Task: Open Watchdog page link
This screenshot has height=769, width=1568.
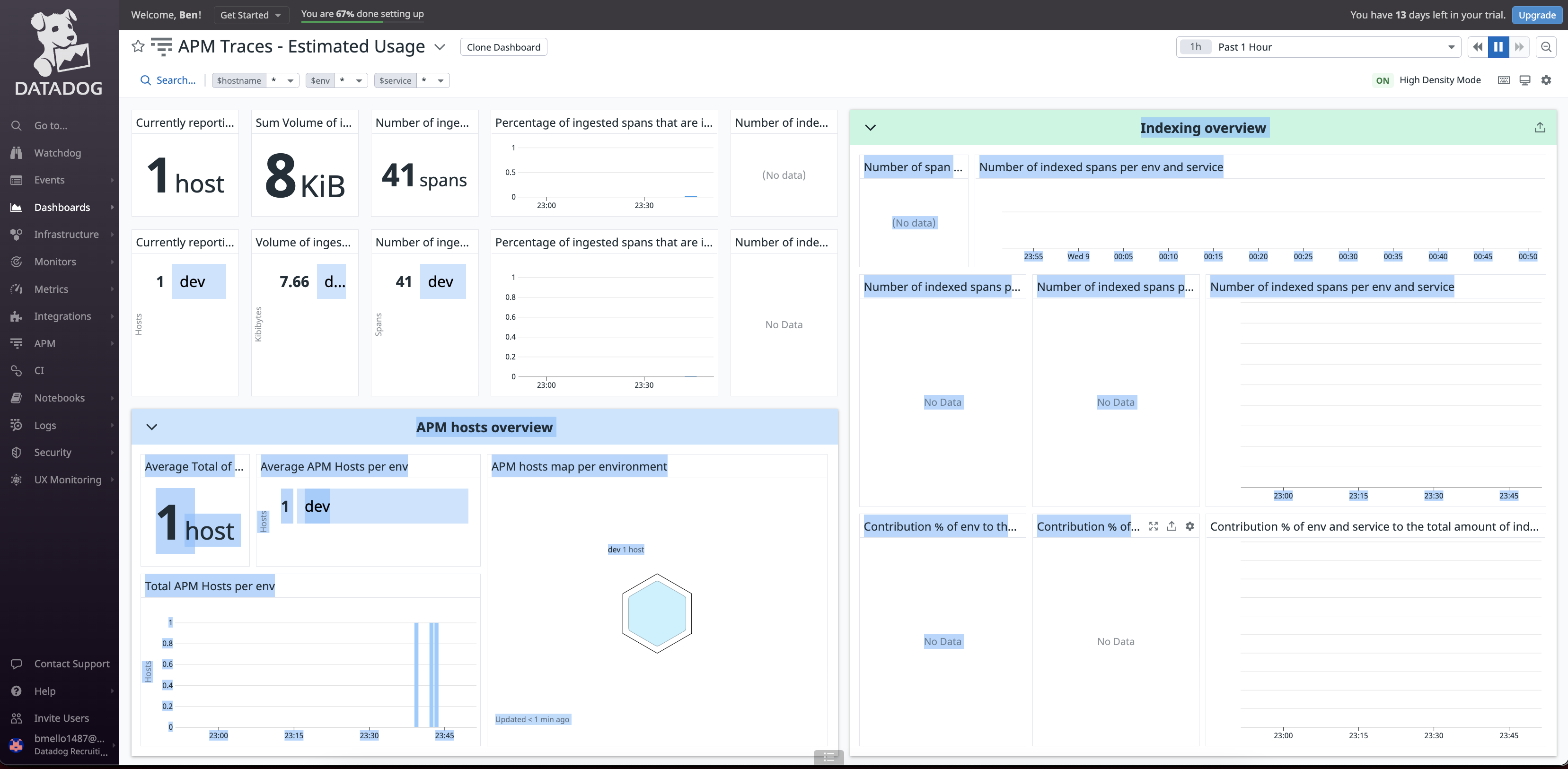Action: (x=57, y=153)
